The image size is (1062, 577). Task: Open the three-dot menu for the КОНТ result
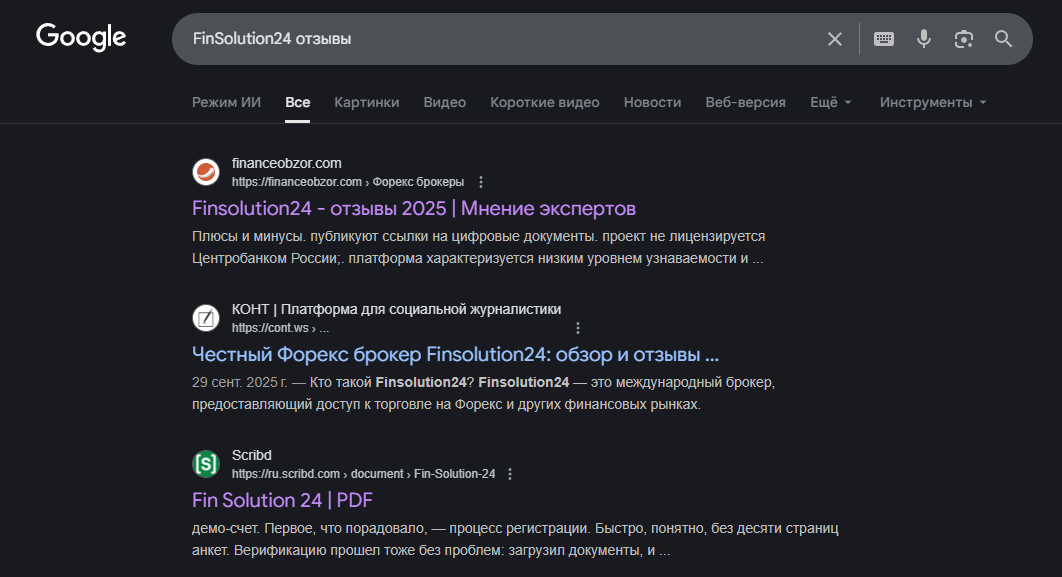(578, 328)
